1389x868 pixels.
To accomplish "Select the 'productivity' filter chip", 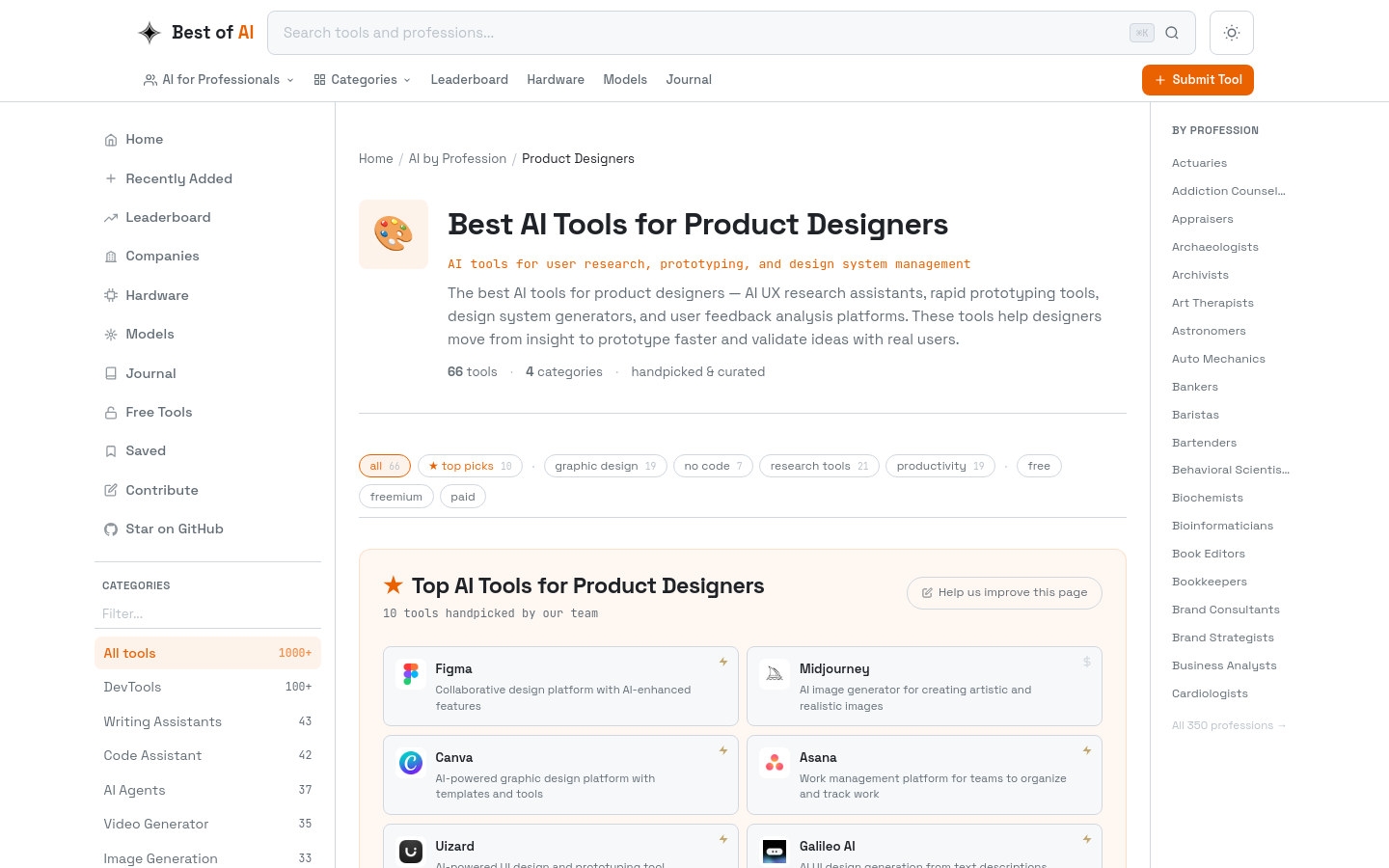I will (940, 466).
